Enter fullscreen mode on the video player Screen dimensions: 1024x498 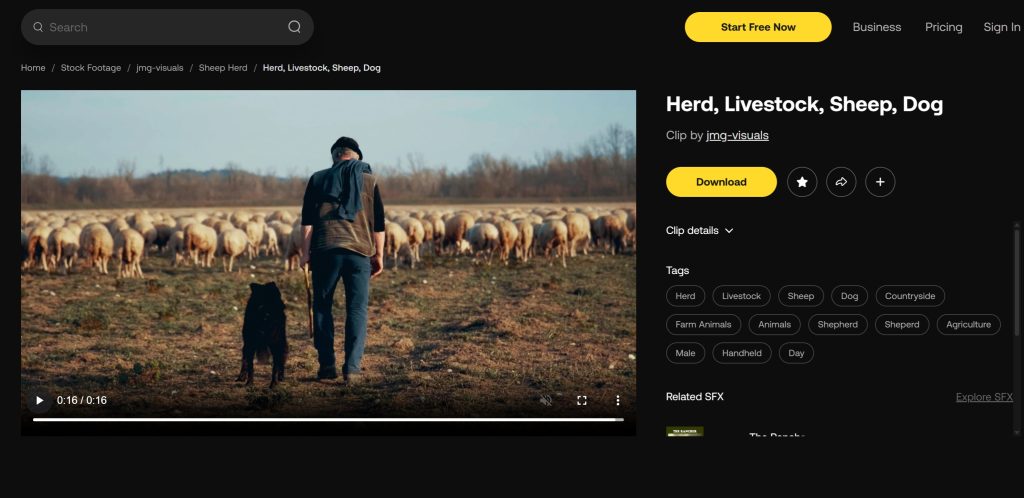pyautogui.click(x=582, y=400)
